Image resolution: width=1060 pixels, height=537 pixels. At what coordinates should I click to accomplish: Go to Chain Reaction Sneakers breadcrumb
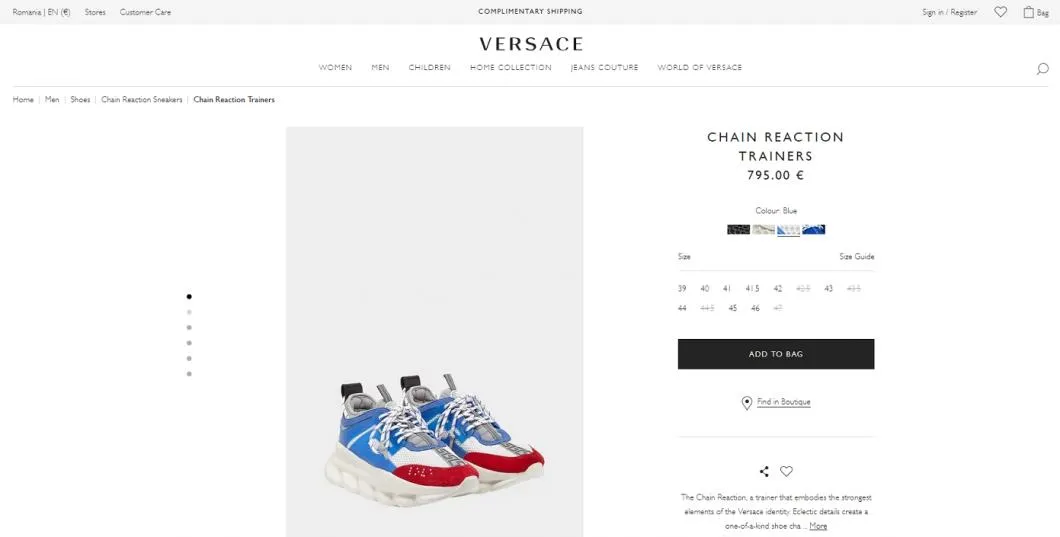pyautogui.click(x=142, y=99)
